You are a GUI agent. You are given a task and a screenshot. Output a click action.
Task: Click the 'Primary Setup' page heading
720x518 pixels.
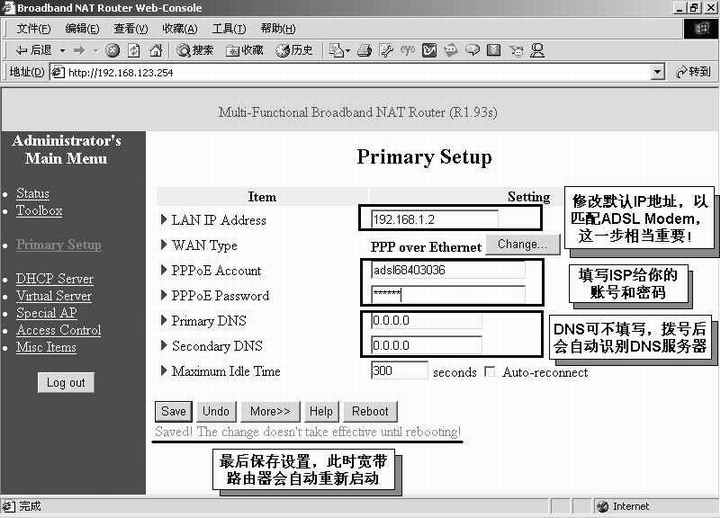coord(424,157)
